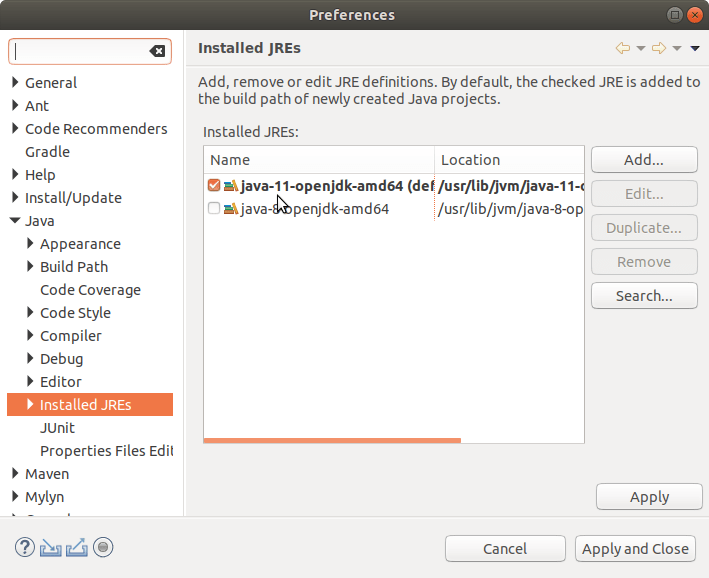Expand the Debug node
This screenshot has height=578, width=709.
click(x=30, y=358)
